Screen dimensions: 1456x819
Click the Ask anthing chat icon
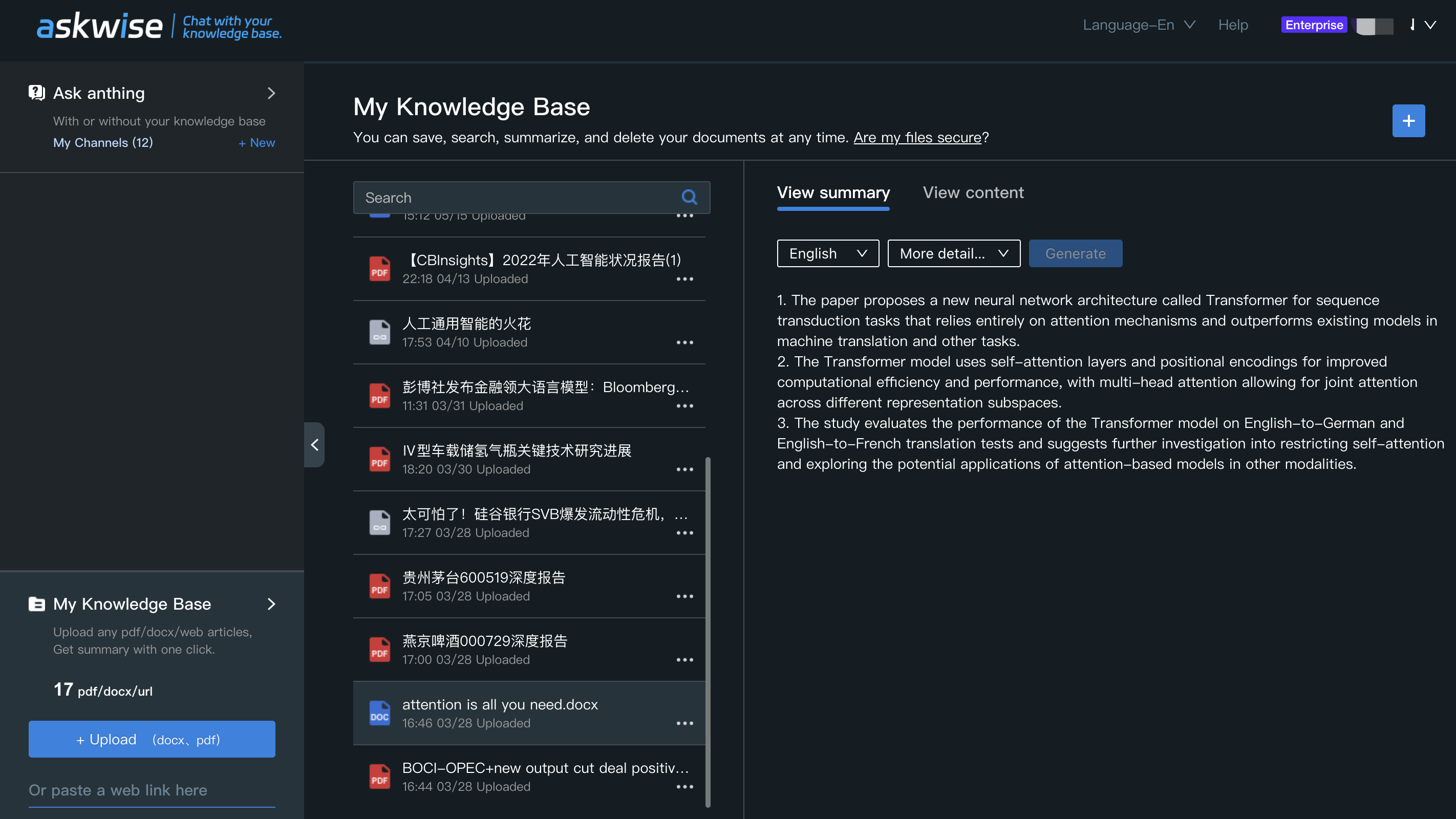37,93
